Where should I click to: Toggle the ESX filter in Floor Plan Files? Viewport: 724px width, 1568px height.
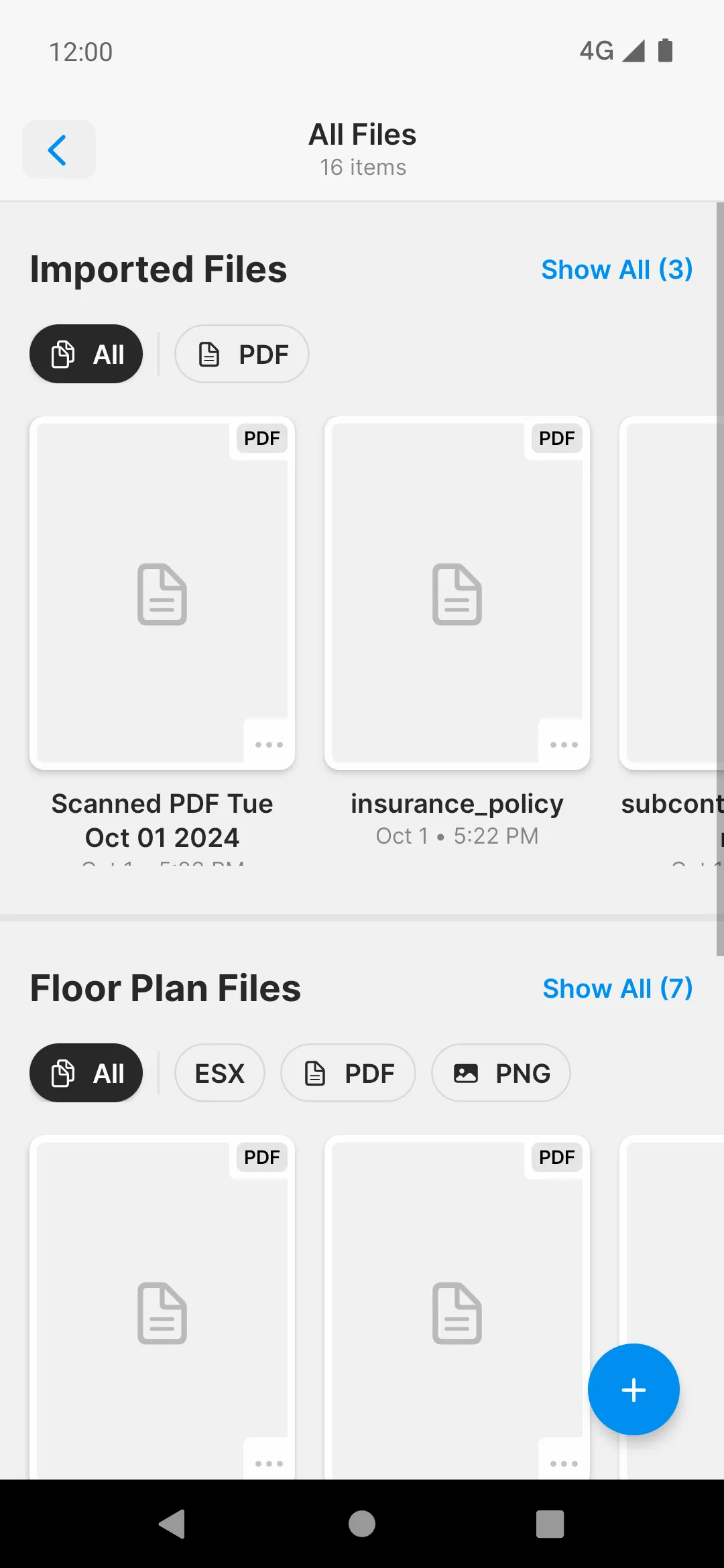(219, 1073)
